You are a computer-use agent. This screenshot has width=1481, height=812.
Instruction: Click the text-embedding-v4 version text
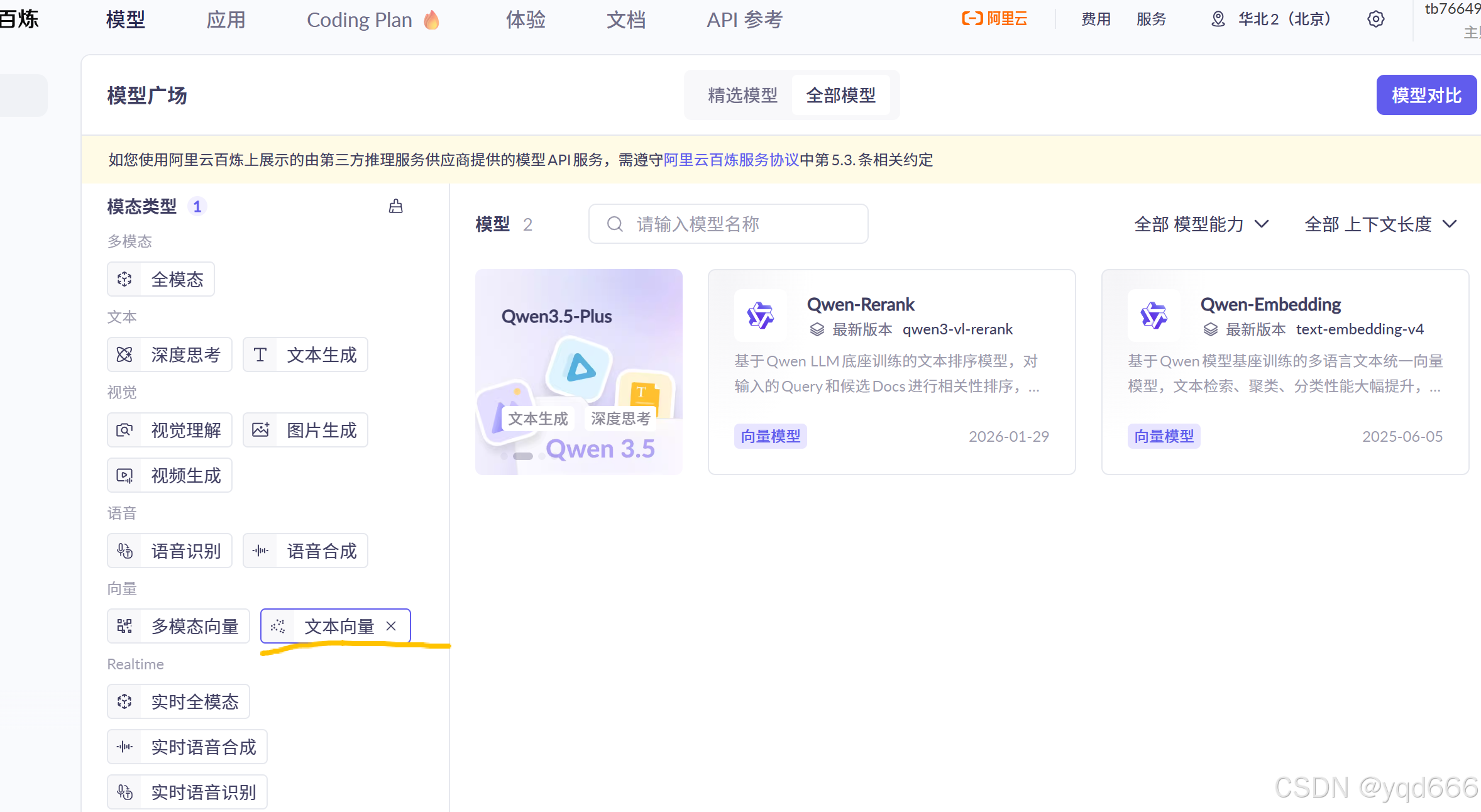1360,329
